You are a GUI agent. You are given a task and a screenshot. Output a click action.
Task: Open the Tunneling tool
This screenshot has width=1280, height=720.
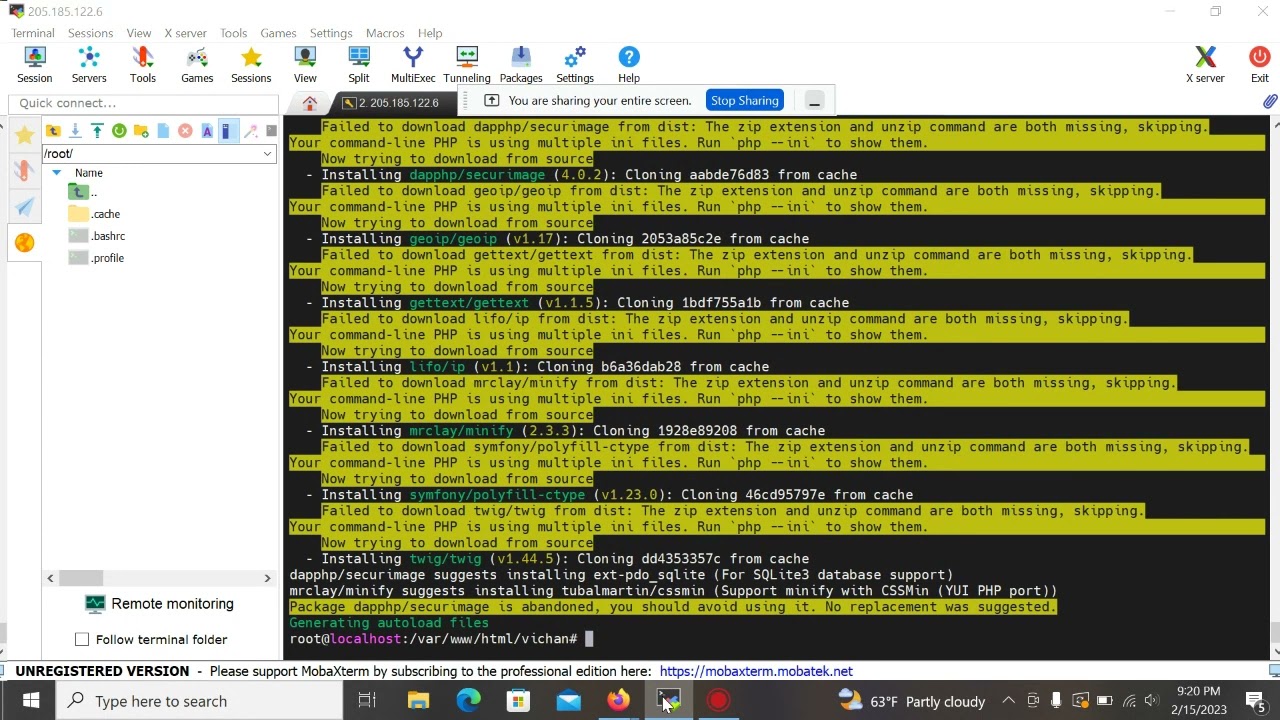pyautogui.click(x=467, y=65)
